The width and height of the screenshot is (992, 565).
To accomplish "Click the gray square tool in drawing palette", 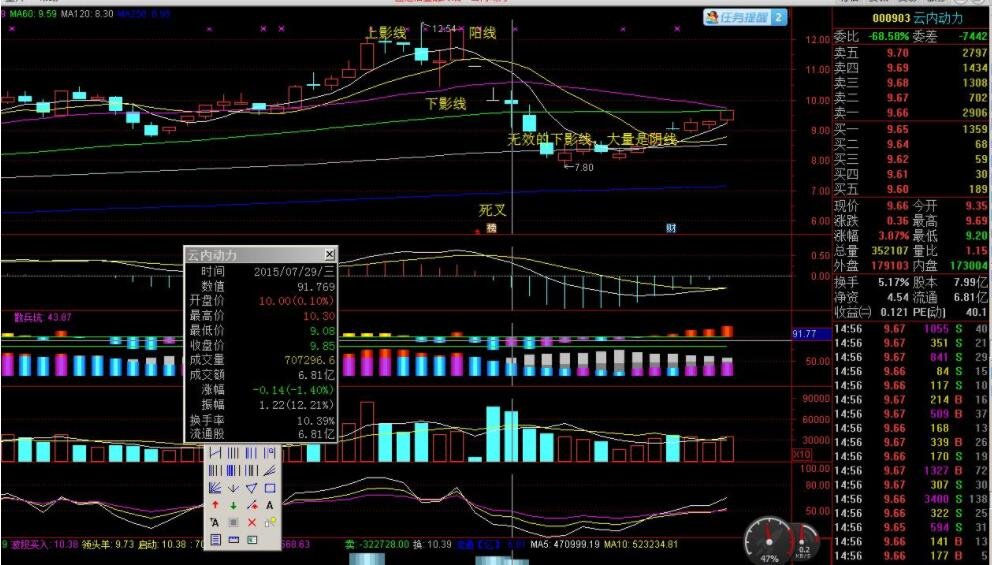I will click(x=233, y=523).
